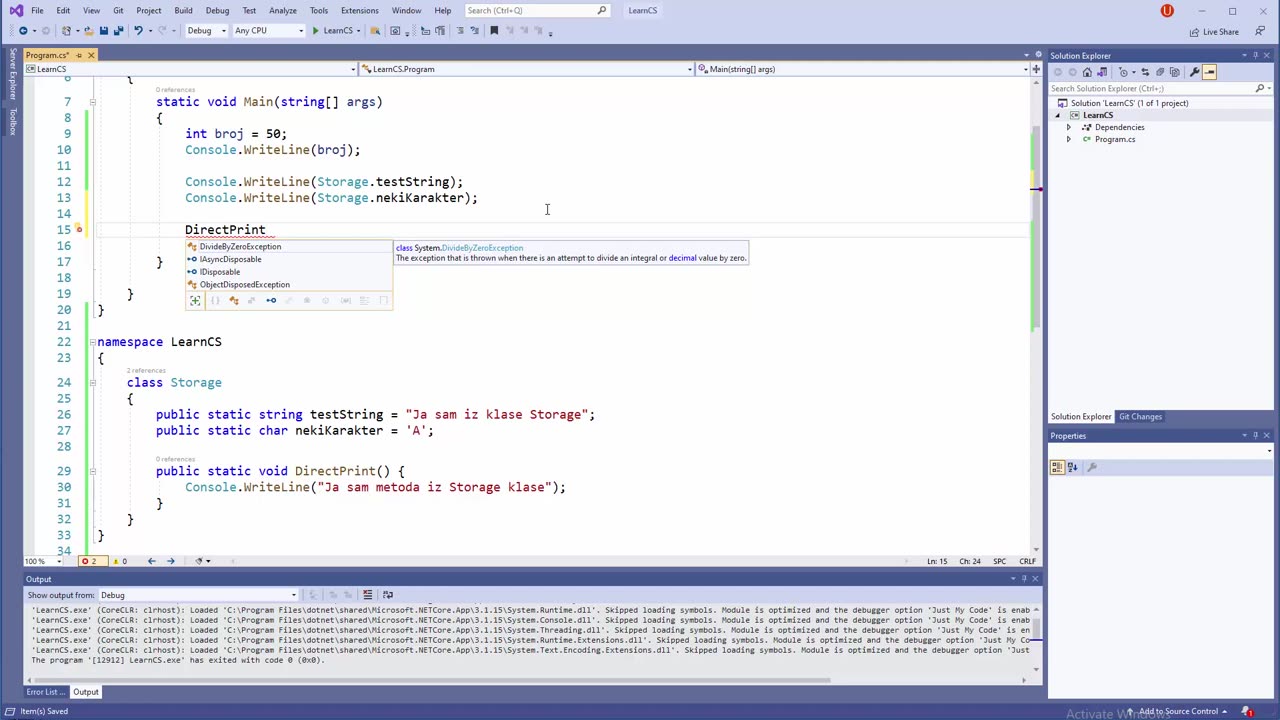
Task: Open the Main(string[] args) member dropdown
Action: 863,69
